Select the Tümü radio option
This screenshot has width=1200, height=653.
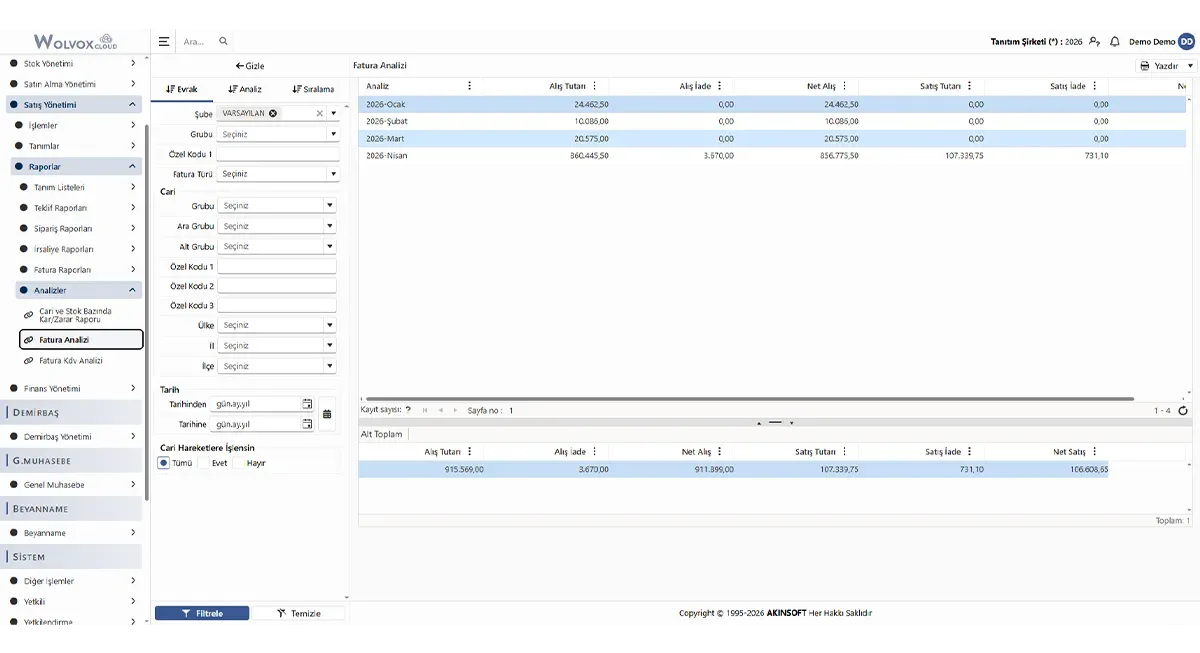[x=163, y=463]
